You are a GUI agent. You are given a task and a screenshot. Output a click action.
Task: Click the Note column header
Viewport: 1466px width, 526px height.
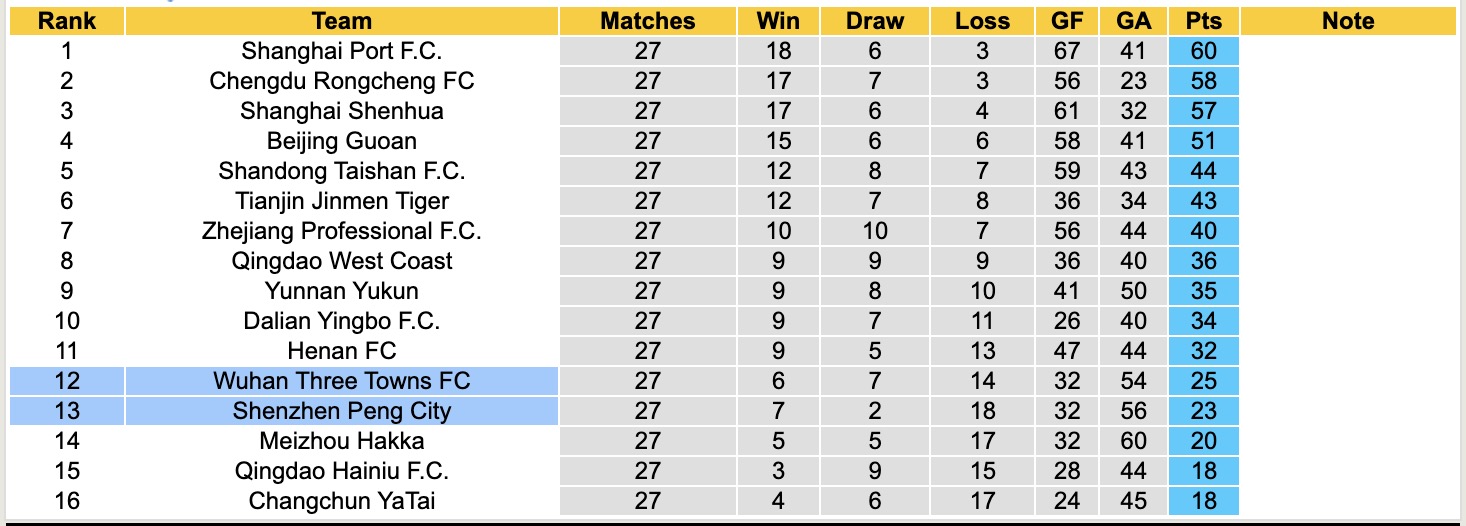1348,21
